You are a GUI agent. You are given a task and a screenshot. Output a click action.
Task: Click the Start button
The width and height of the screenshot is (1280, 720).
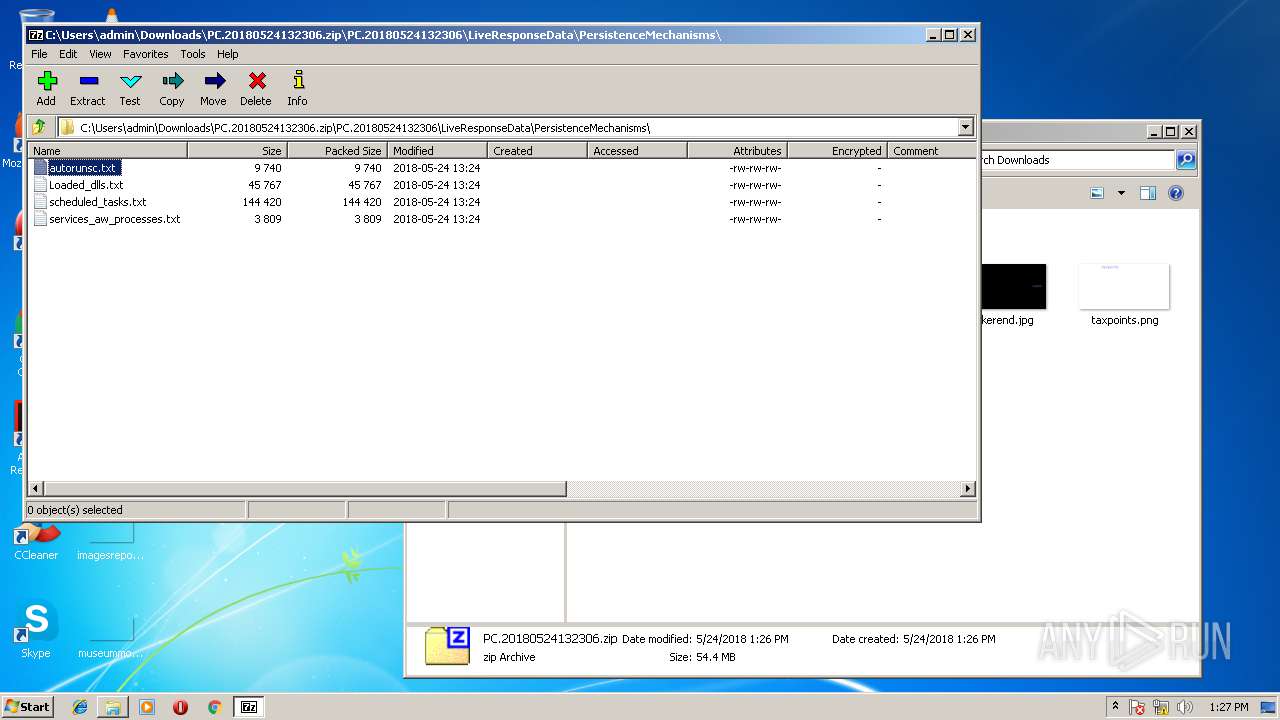click(28, 707)
